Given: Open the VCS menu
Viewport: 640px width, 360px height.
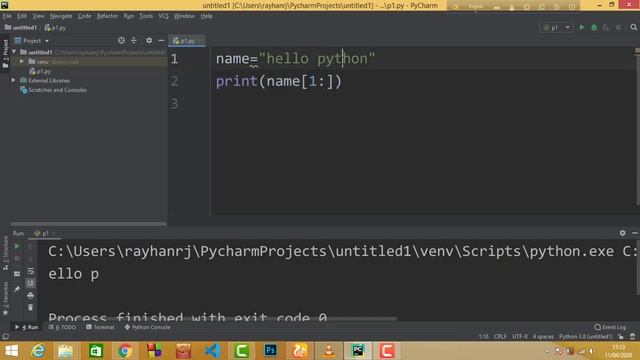Looking at the screenshot, I should tap(163, 16).
